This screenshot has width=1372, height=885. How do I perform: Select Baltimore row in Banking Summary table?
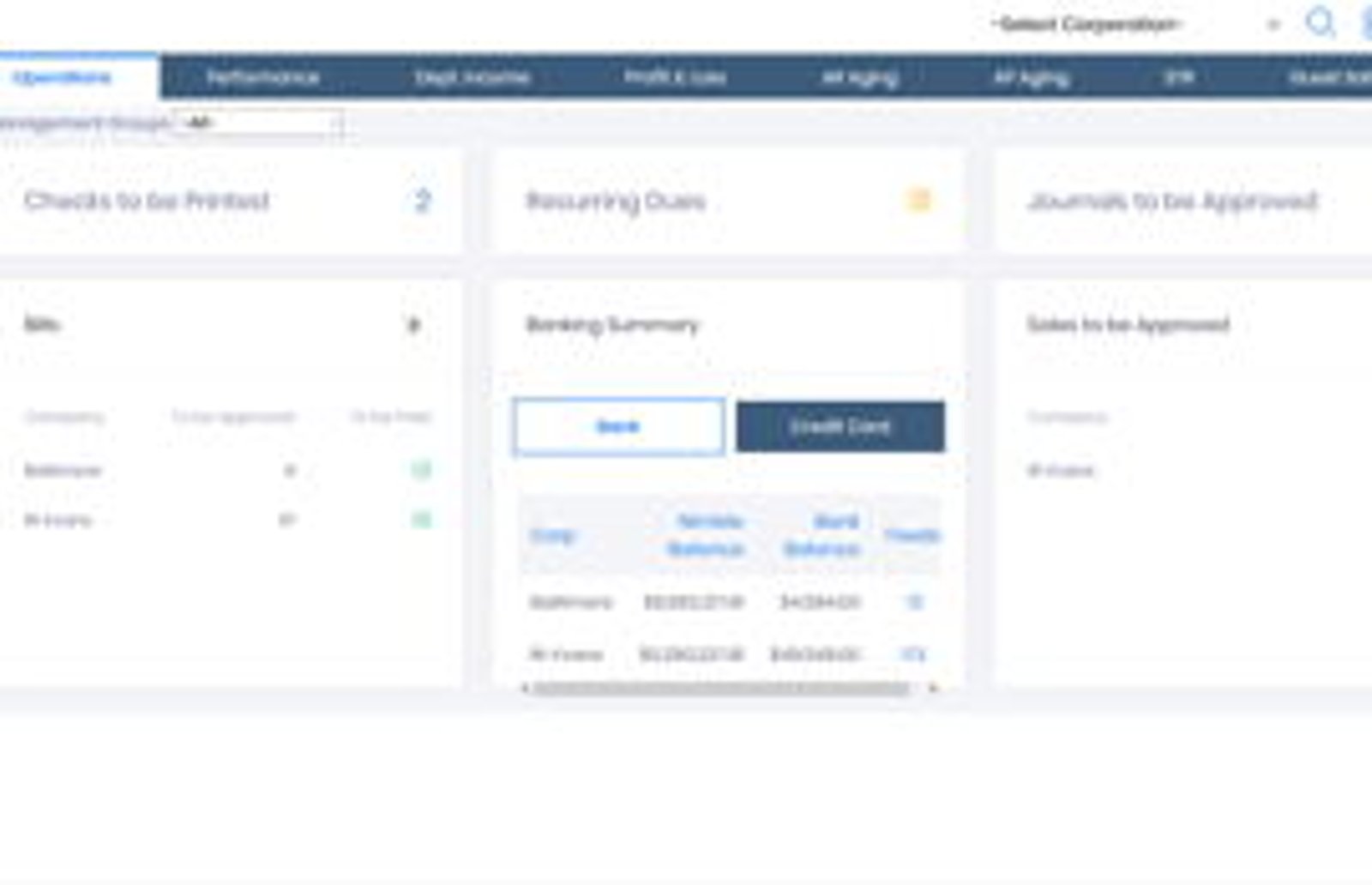729,602
